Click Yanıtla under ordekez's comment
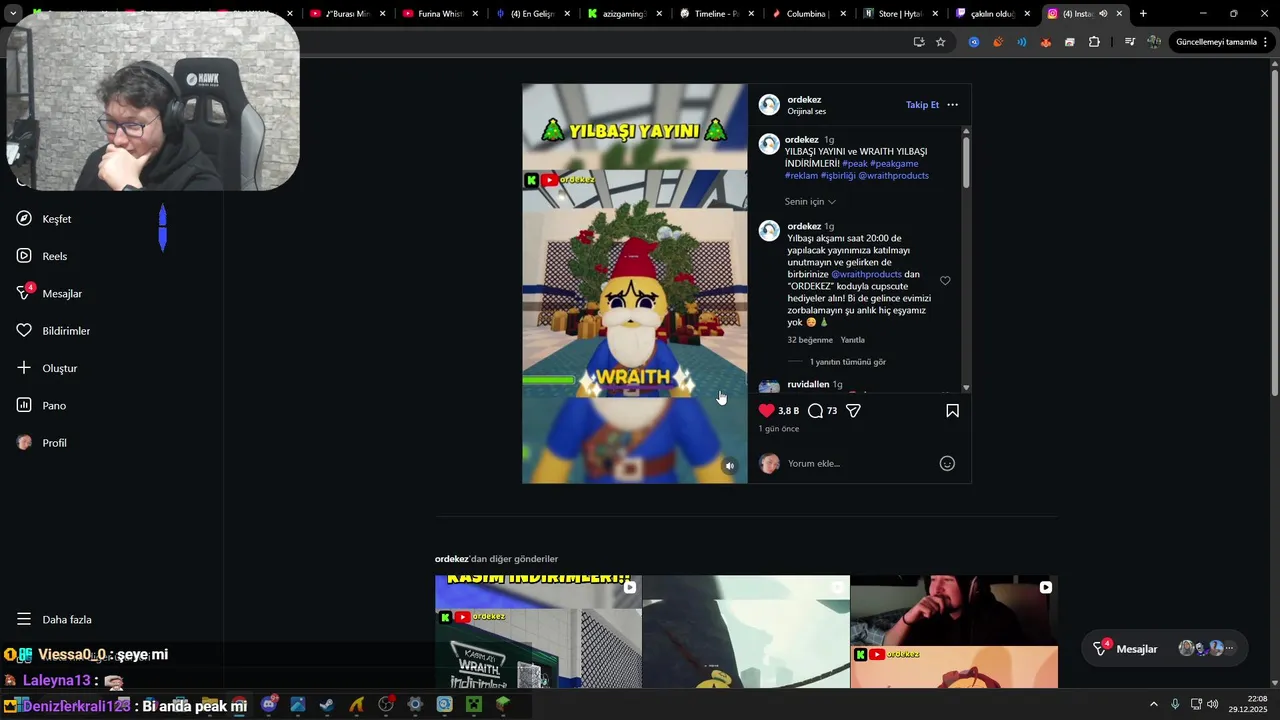 click(x=852, y=340)
